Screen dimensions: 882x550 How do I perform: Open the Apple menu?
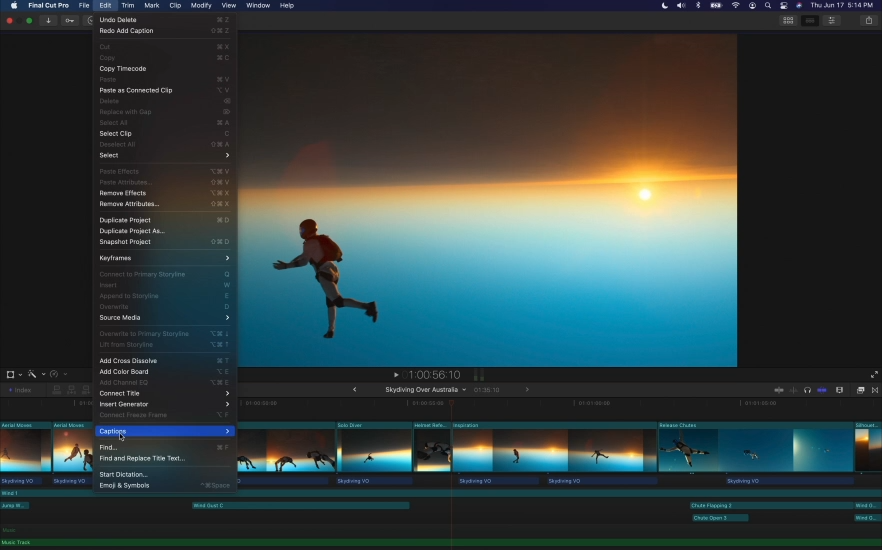(x=14, y=5)
